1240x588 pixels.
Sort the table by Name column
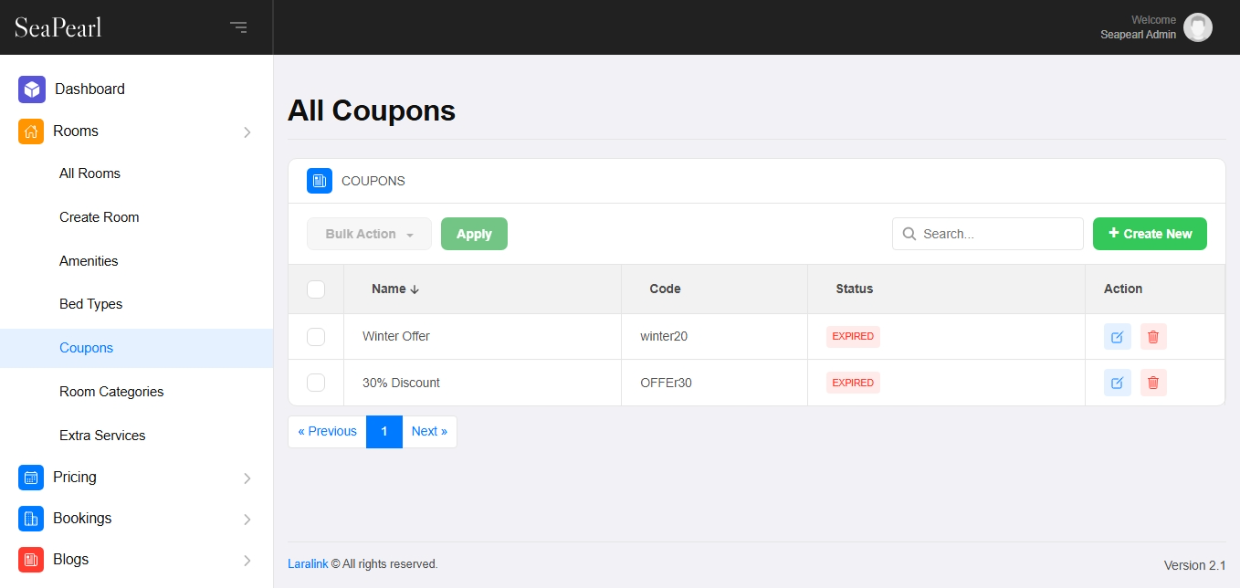(395, 289)
